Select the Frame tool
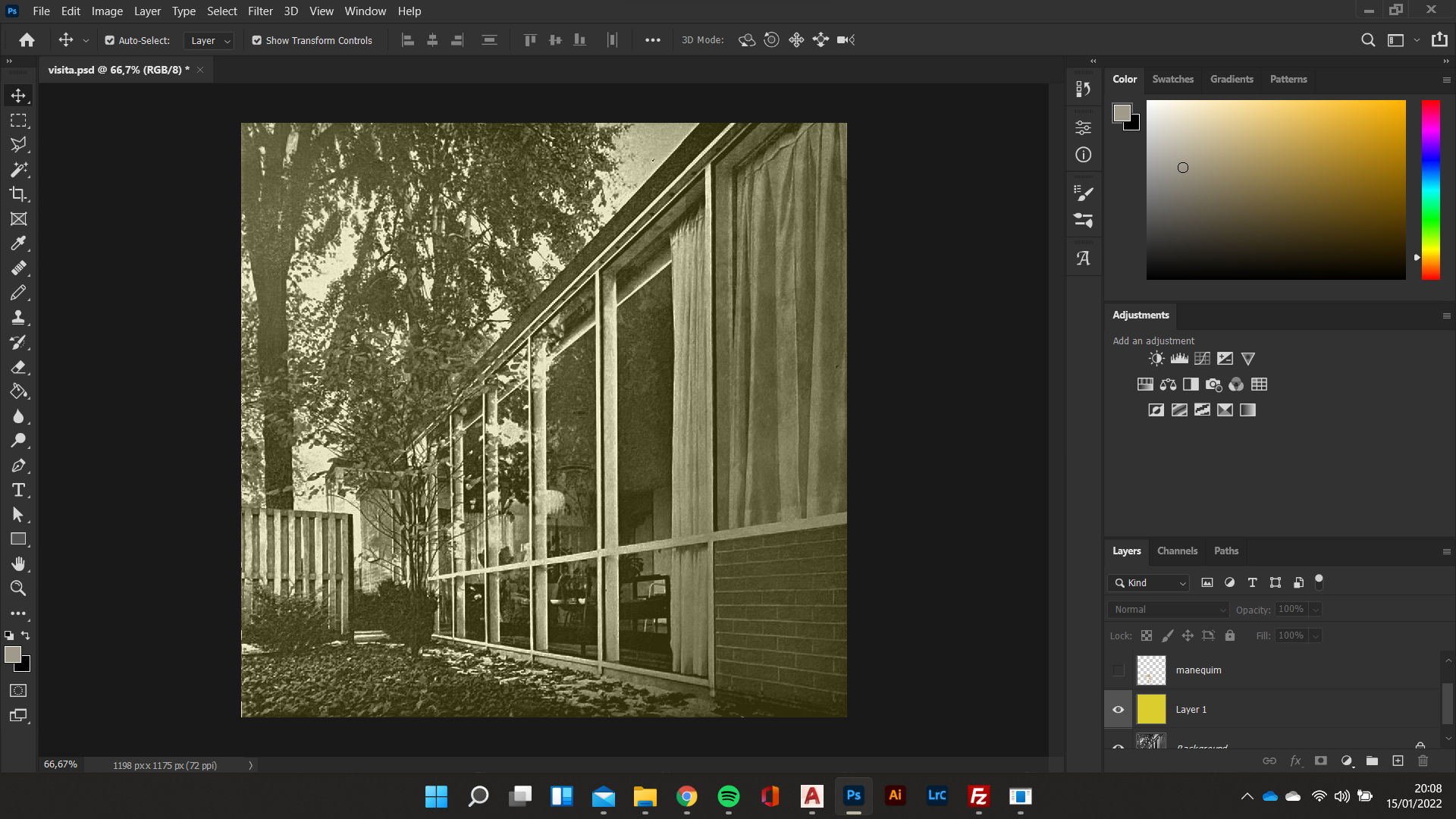Screen dimensions: 1456x819 coord(18,219)
